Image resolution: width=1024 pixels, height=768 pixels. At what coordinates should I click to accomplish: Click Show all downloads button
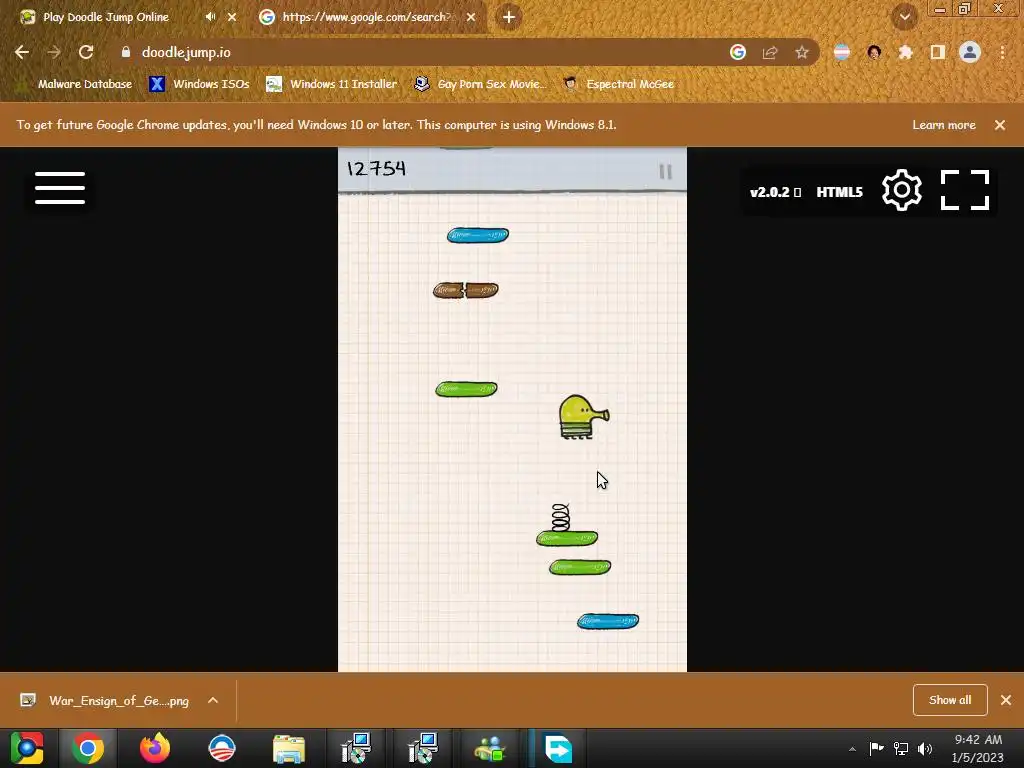(950, 700)
